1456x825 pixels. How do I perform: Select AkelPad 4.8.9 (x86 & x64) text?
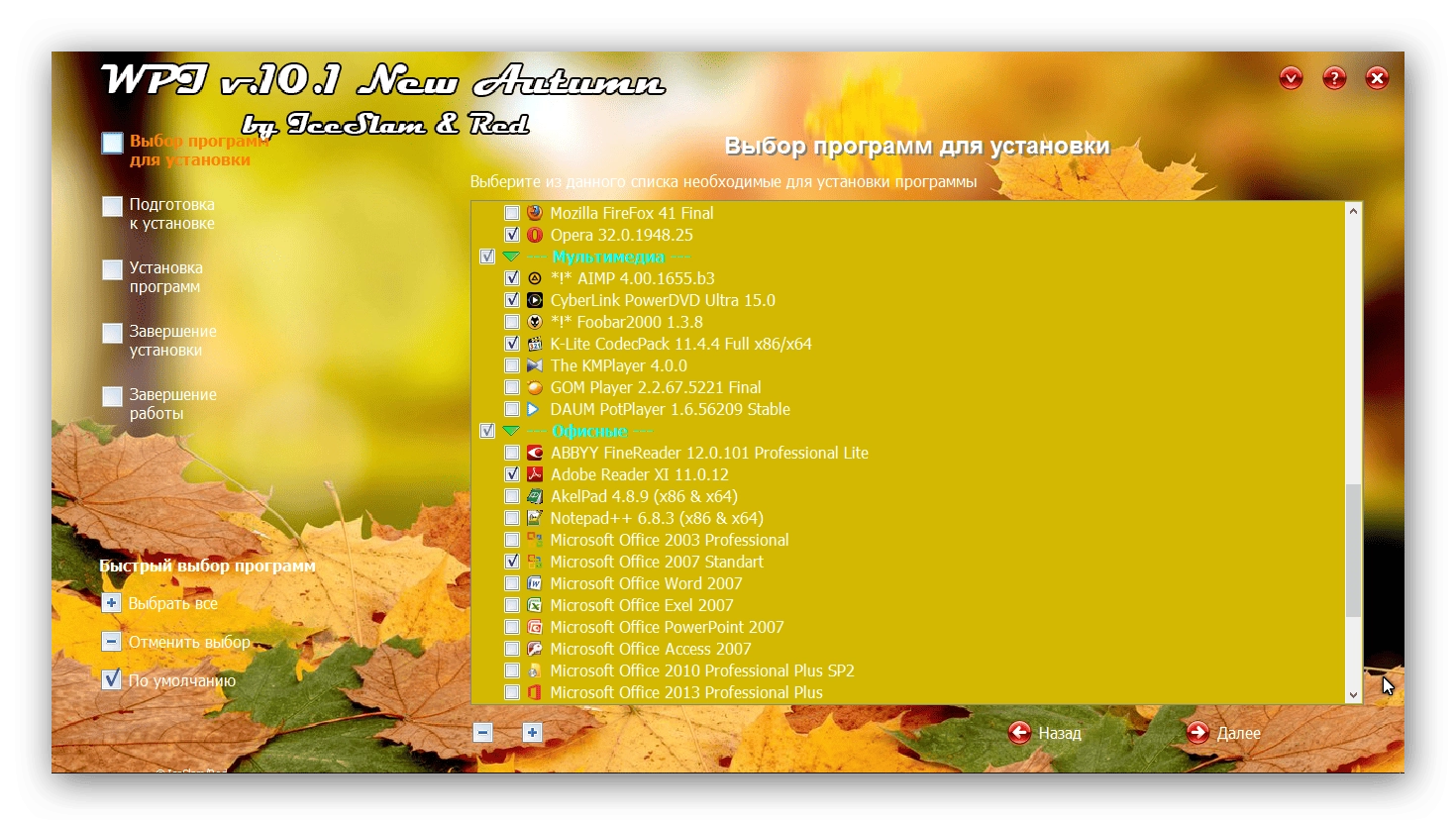coord(644,496)
